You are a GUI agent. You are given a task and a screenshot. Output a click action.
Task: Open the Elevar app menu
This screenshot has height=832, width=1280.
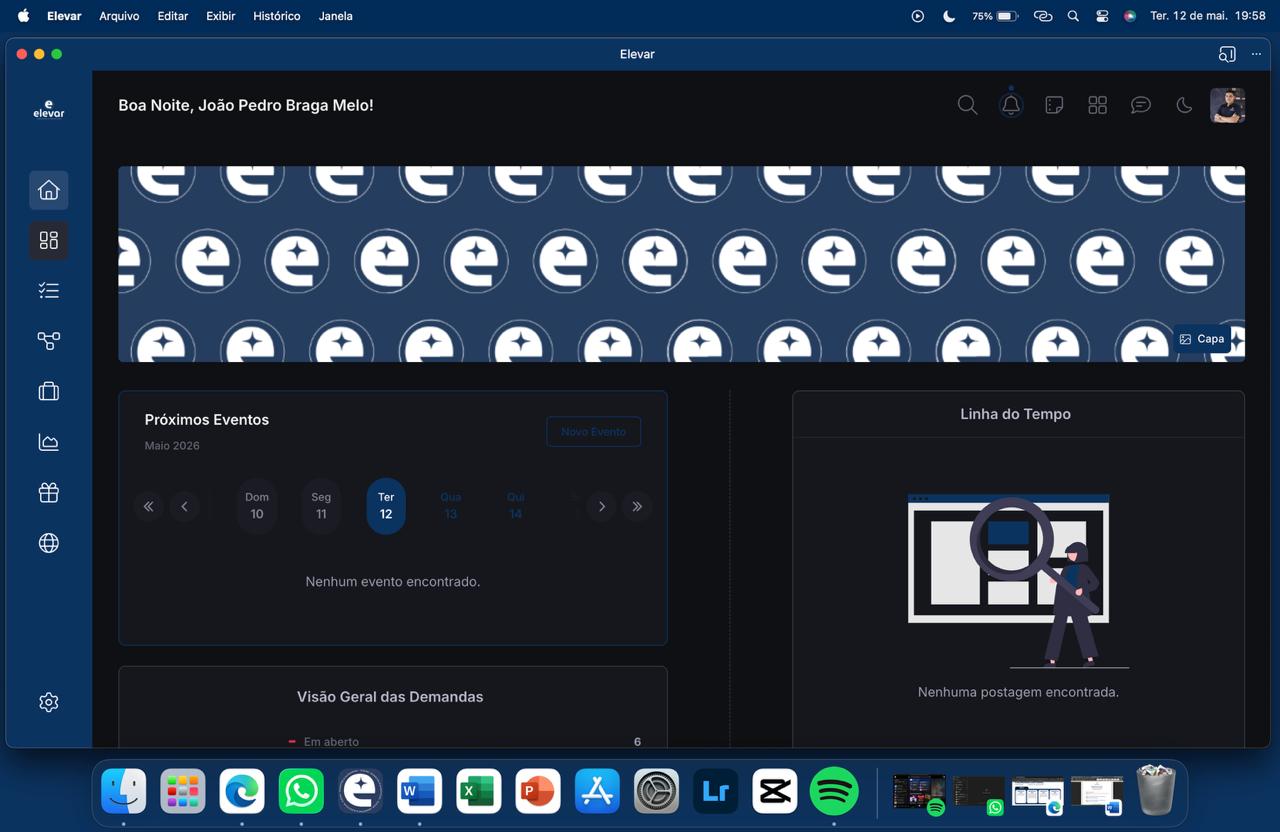(x=64, y=16)
